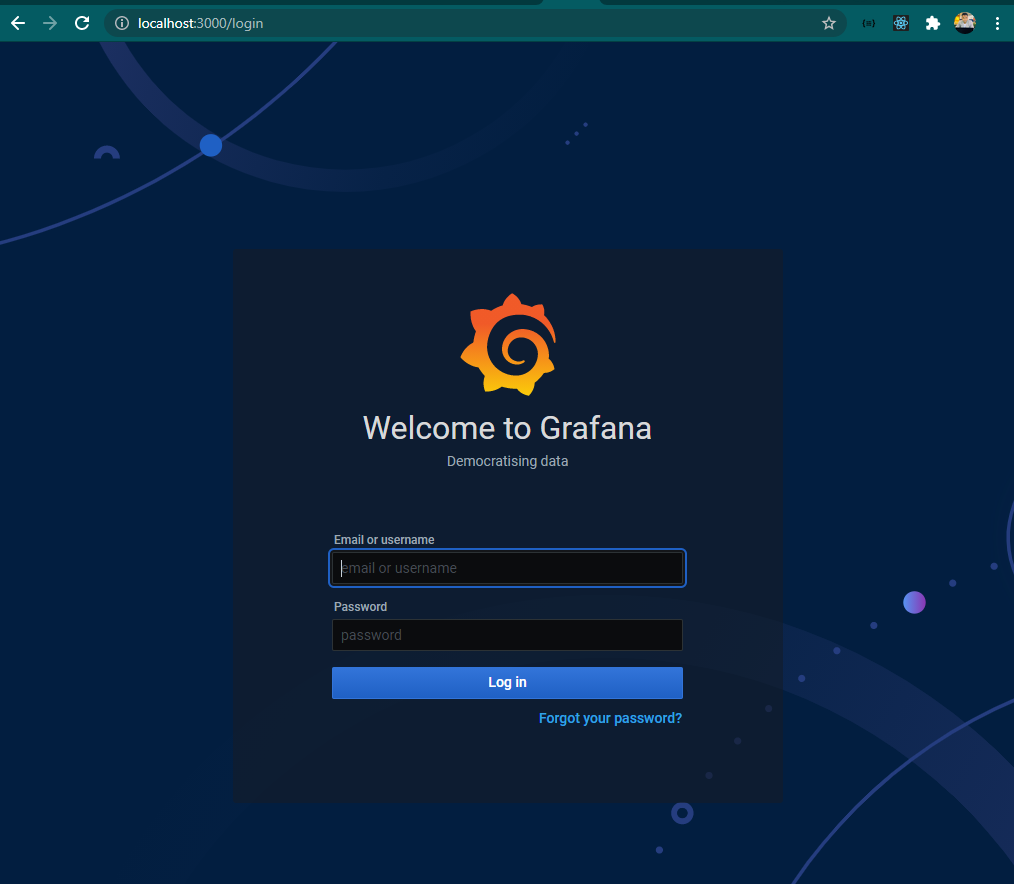Submit with the Log in button
The width and height of the screenshot is (1014, 884).
coord(507,682)
